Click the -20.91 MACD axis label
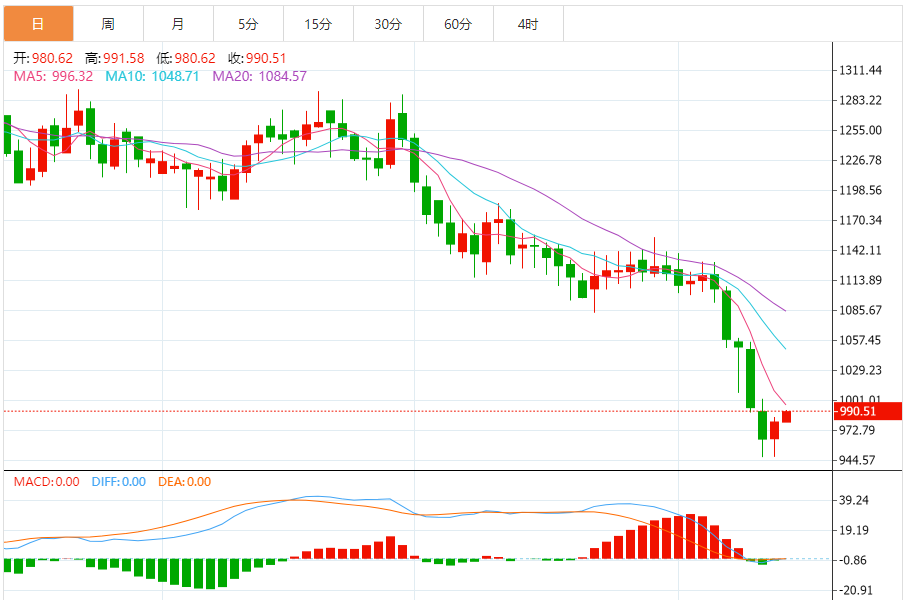Screen dimensions: 911x600 pyautogui.click(x=855, y=590)
